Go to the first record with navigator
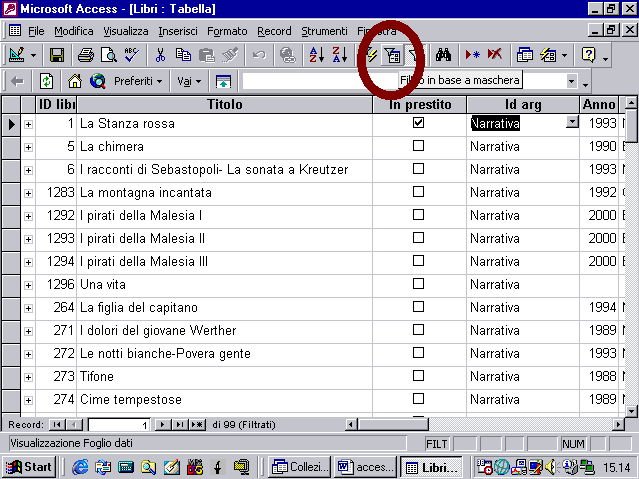 (x=57, y=425)
